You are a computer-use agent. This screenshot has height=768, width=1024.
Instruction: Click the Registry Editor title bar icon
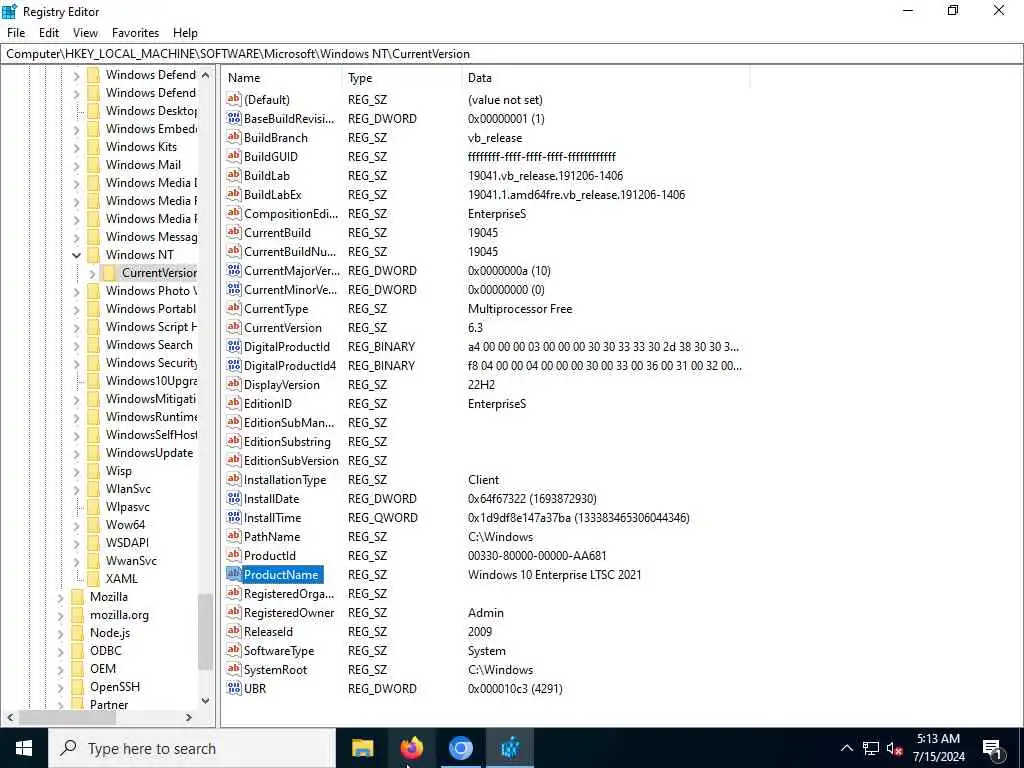[10, 11]
